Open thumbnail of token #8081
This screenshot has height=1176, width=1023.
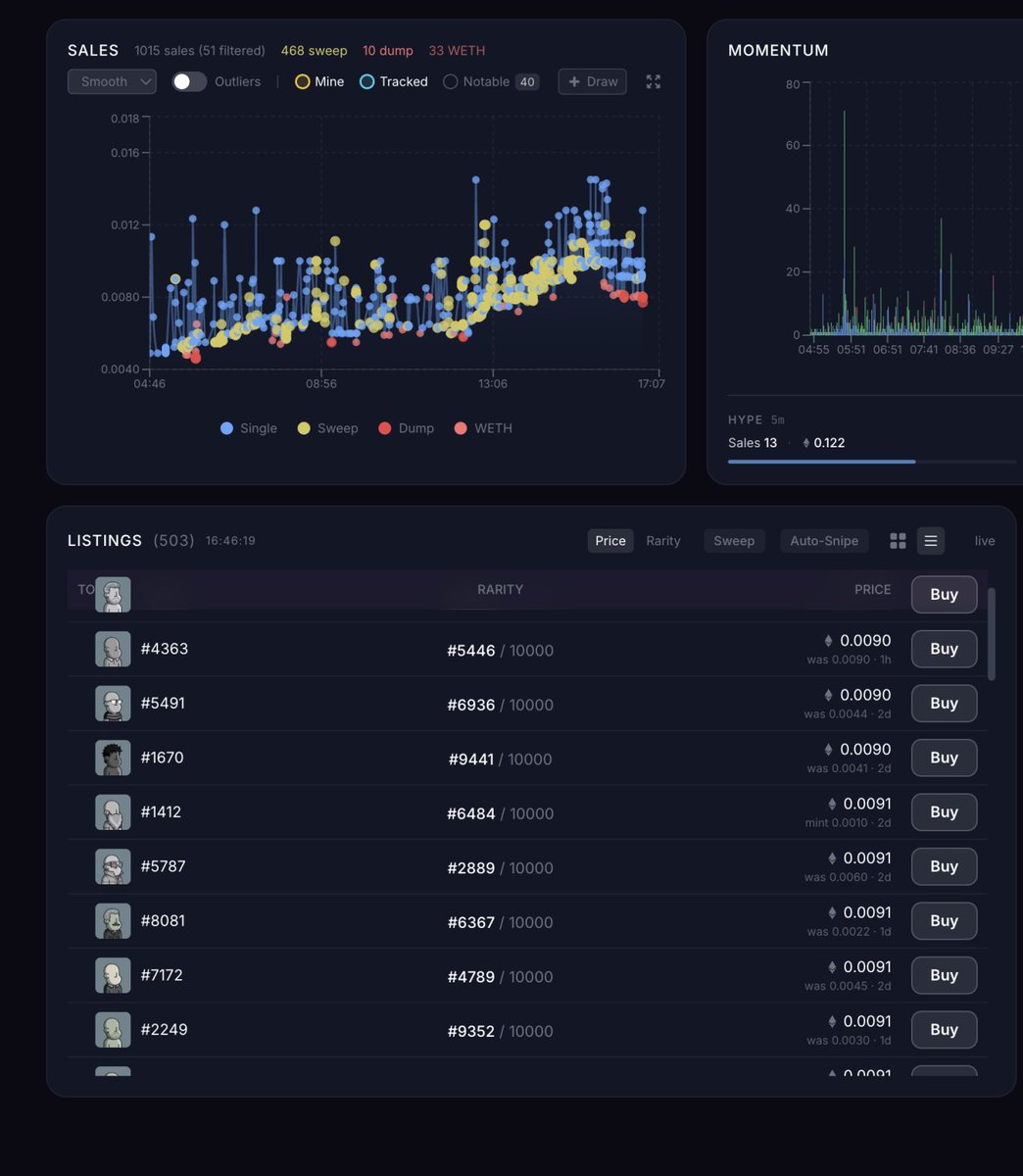(113, 921)
